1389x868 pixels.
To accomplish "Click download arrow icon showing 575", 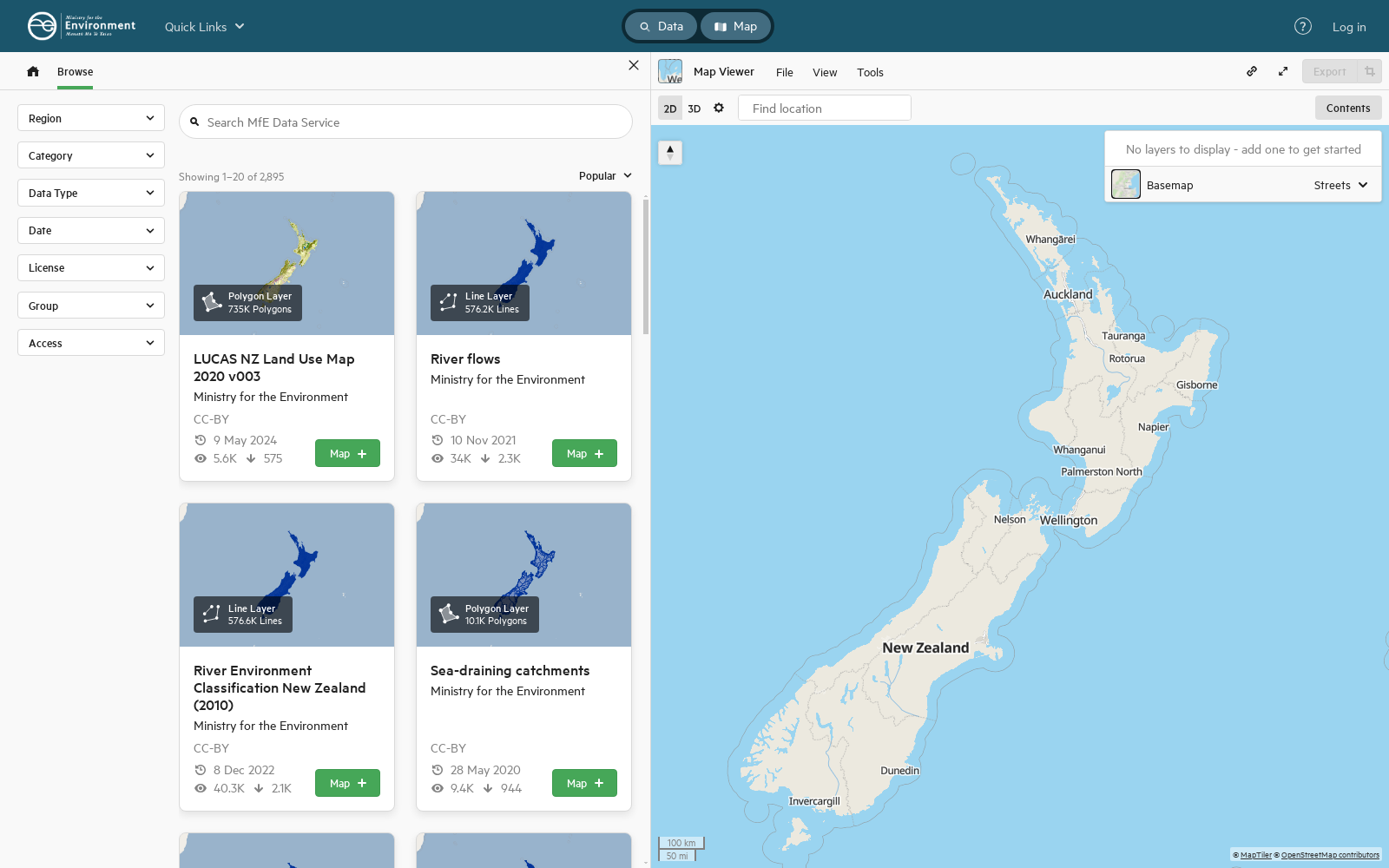I will (251, 458).
